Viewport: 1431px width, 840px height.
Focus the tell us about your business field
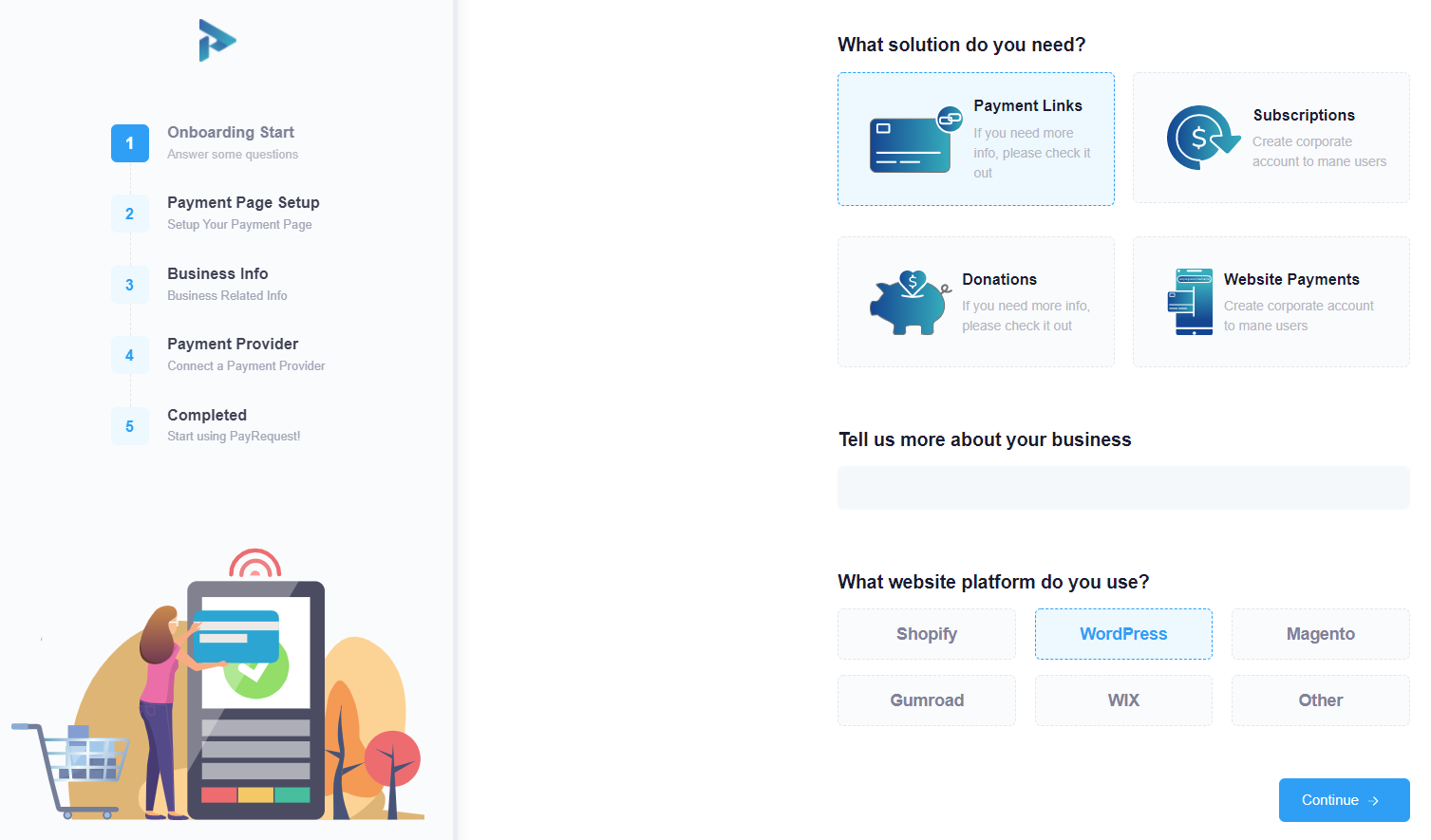[1123, 488]
